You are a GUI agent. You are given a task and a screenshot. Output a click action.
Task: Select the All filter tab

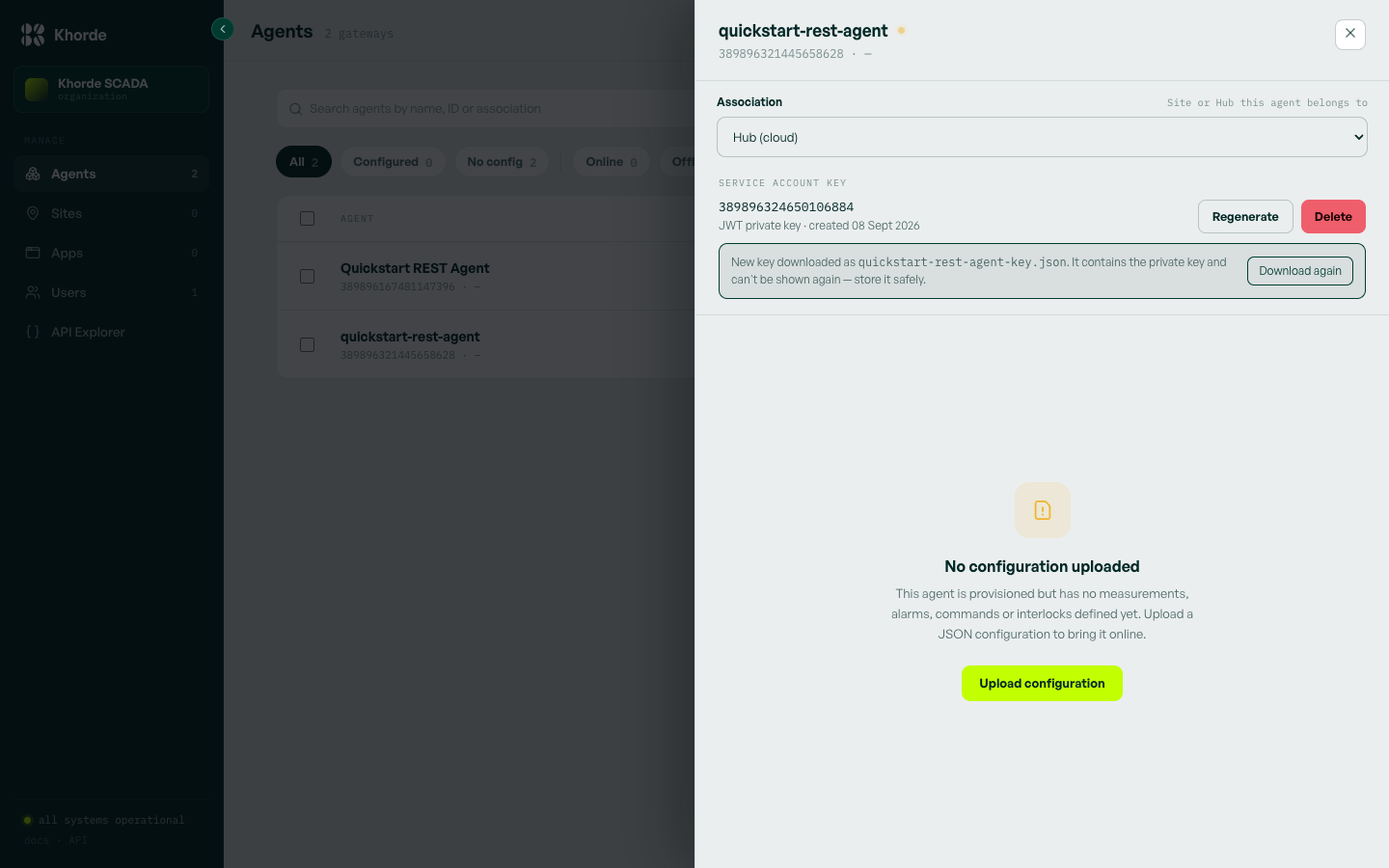click(x=304, y=162)
